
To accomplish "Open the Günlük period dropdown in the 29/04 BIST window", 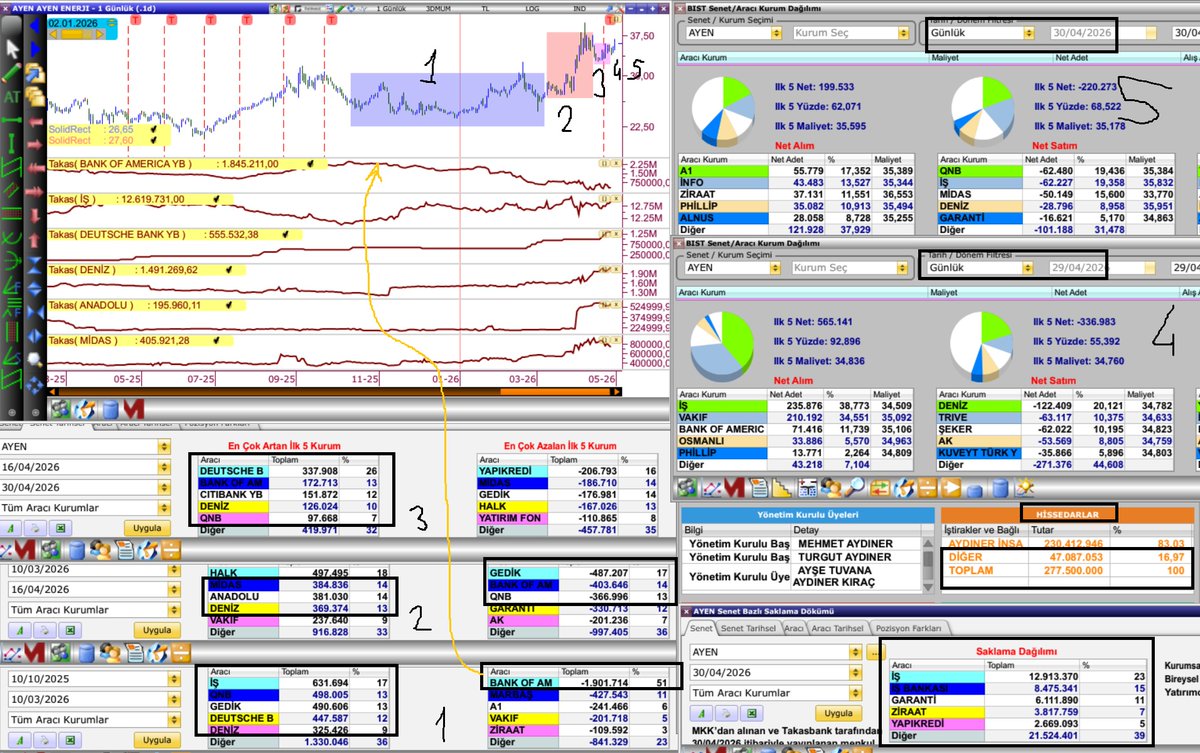I will tap(1028, 267).
